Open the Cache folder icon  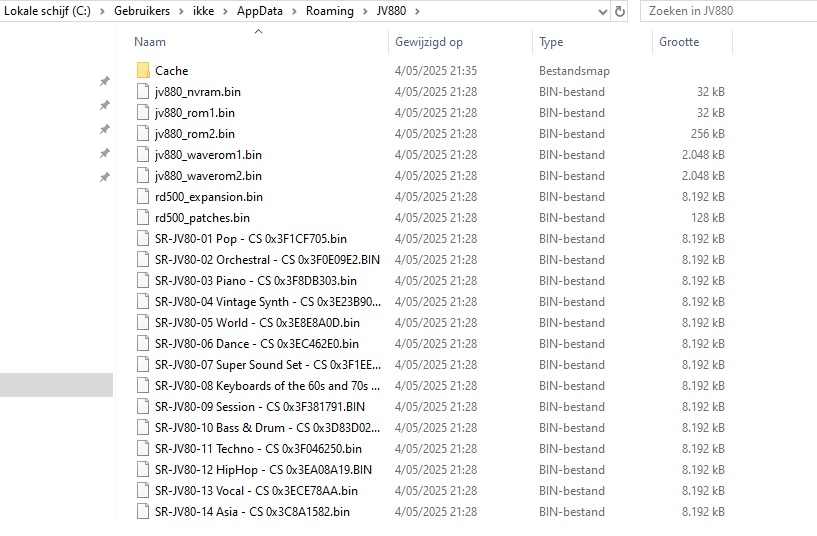[143, 70]
